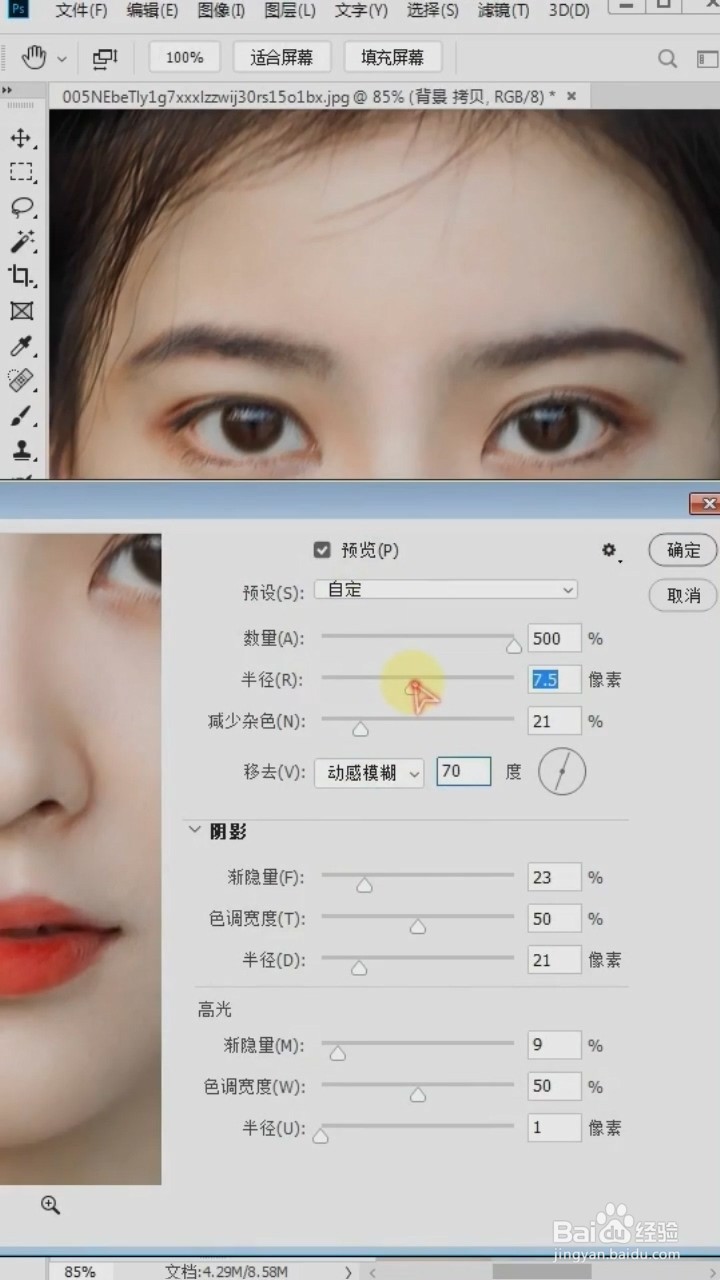Click the Photoshop Ps logo icon

[x=19, y=10]
